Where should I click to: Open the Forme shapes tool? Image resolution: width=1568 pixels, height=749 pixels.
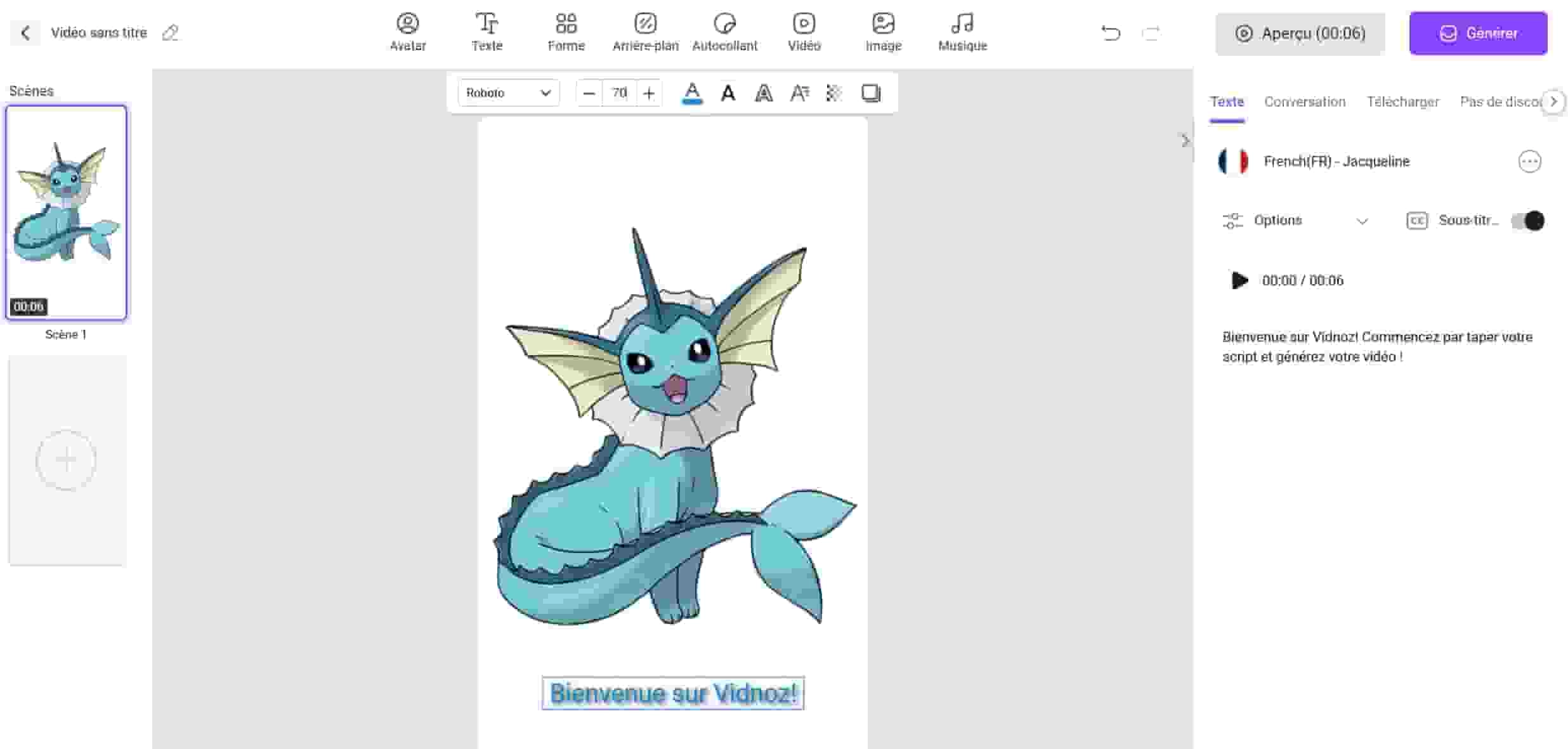point(566,32)
